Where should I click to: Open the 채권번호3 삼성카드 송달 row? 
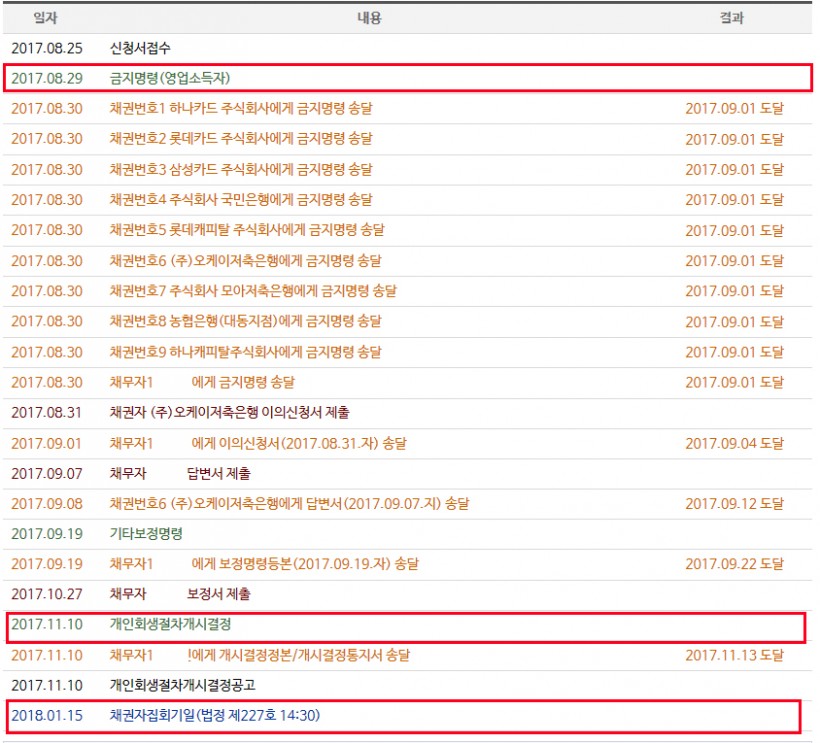point(408,169)
